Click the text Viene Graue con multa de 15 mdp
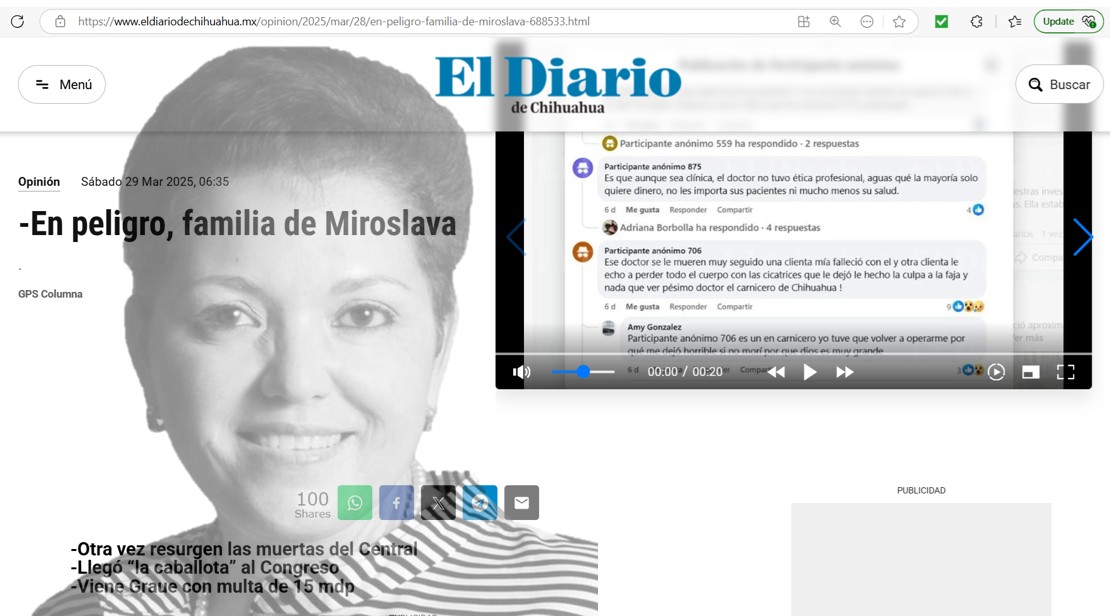 click(212, 586)
